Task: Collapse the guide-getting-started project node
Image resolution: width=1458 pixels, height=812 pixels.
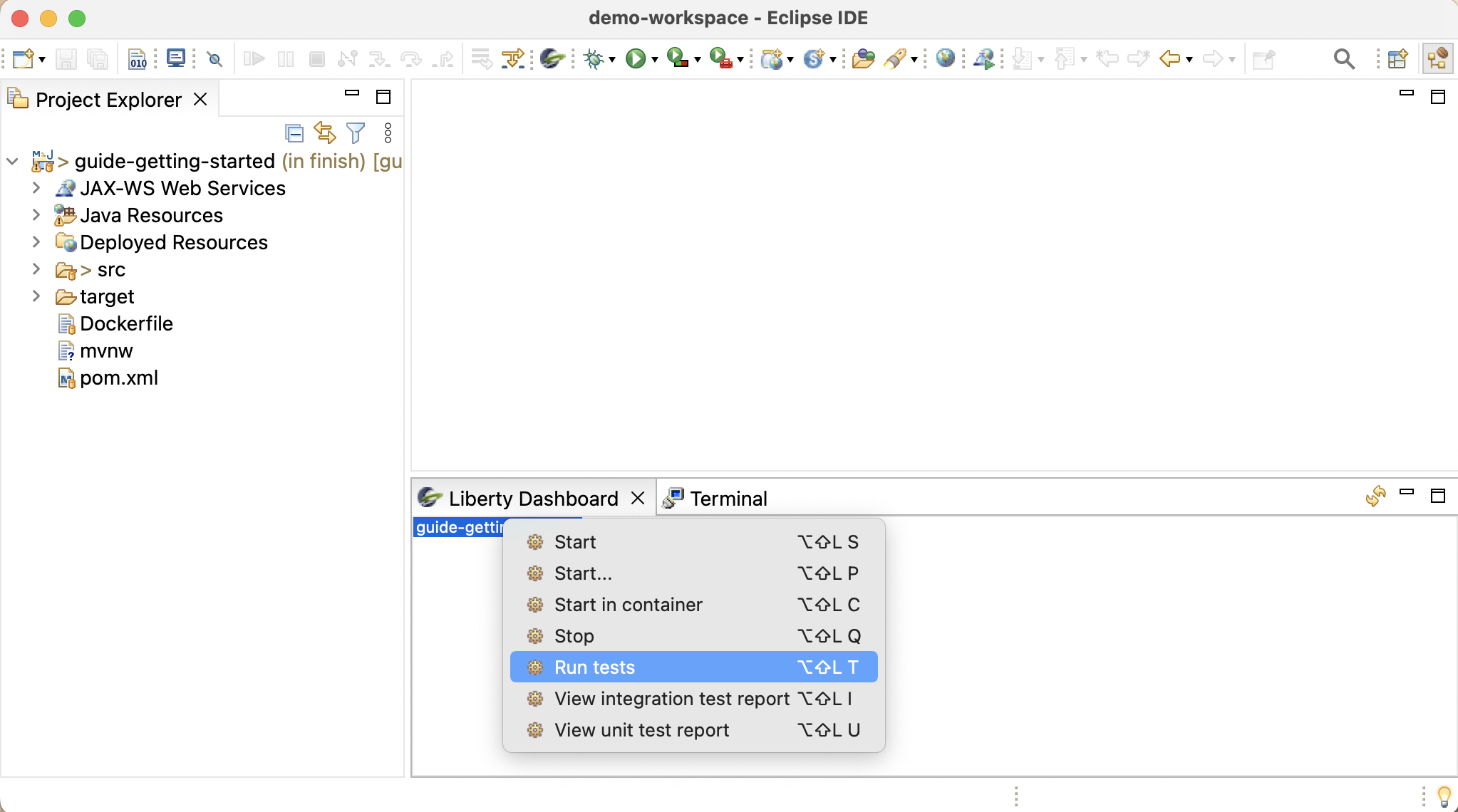Action: click(12, 162)
